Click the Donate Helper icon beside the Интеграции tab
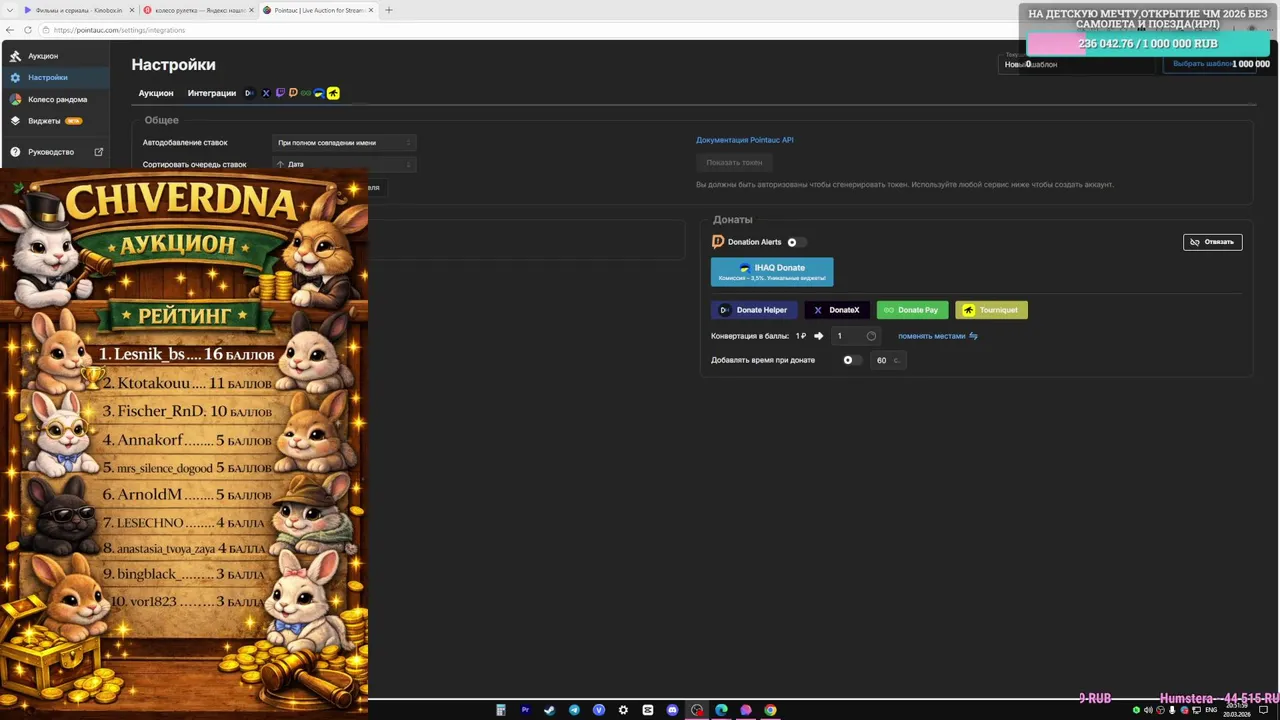 pos(250,93)
